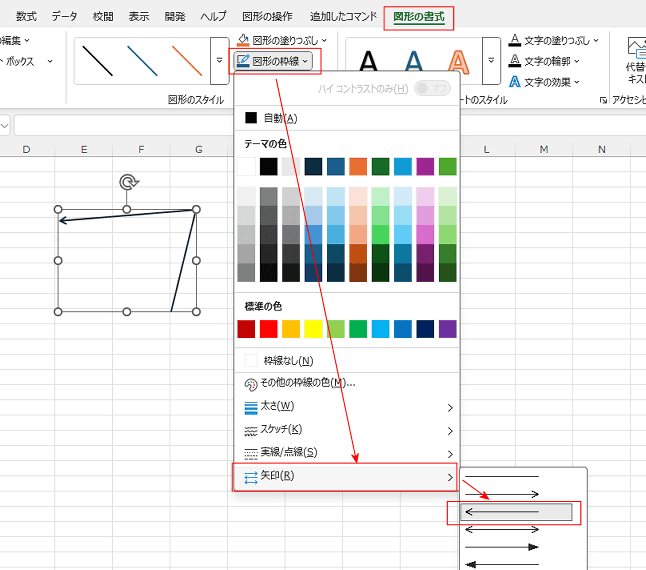Click column header M
This screenshot has width=646, height=570.
(544, 149)
